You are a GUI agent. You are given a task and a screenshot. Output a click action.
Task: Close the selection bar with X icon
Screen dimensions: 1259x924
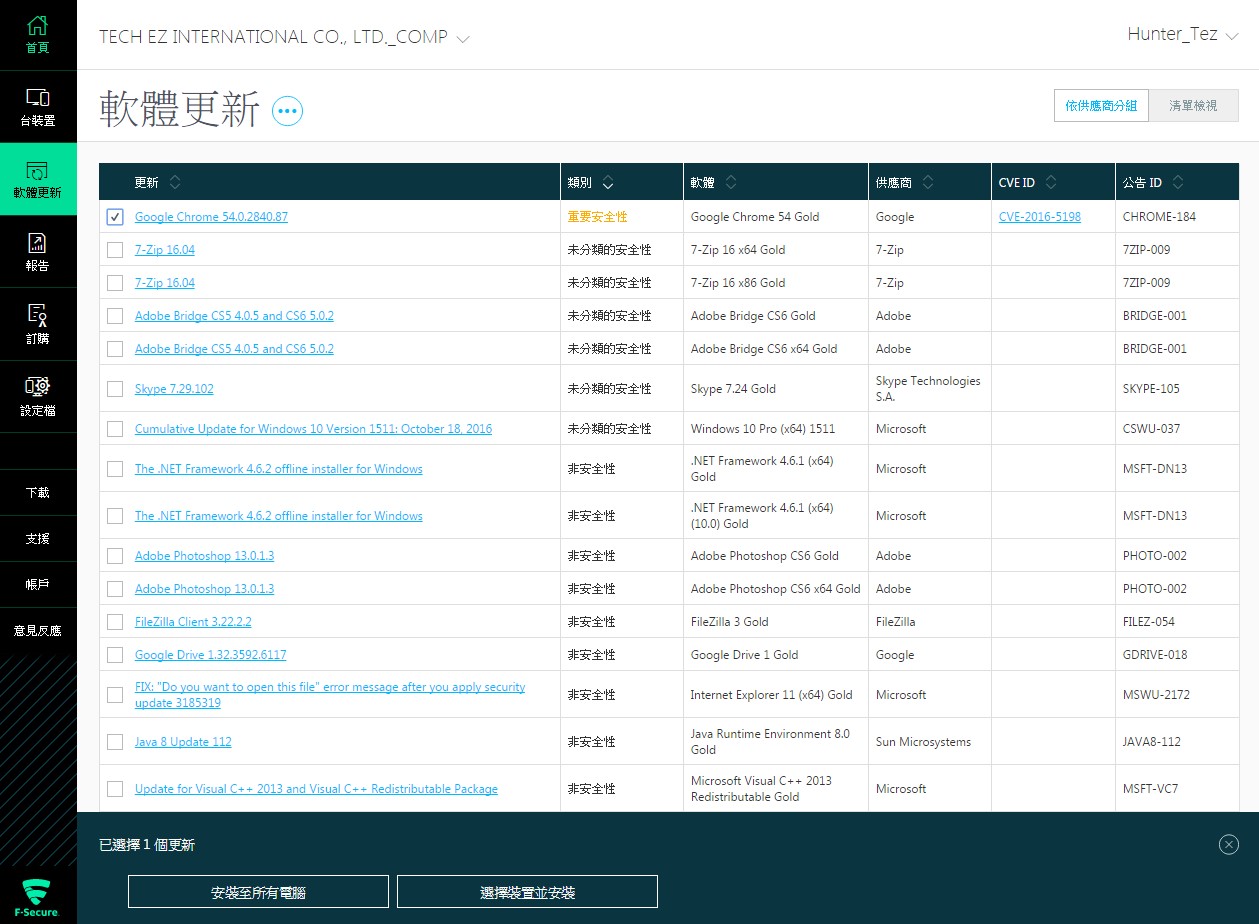[1229, 845]
